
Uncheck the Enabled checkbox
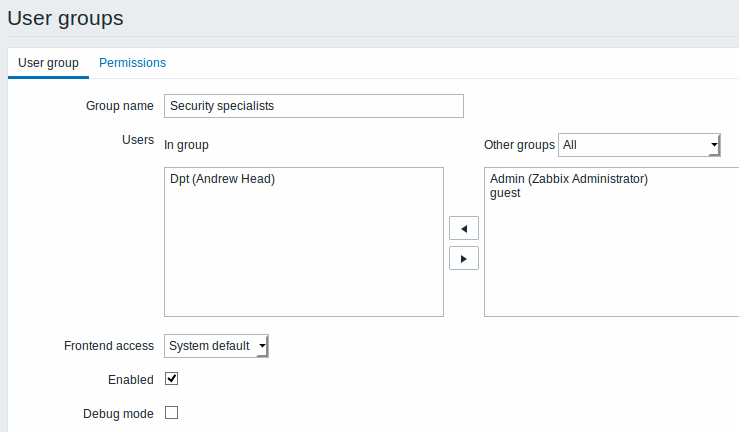point(171,379)
